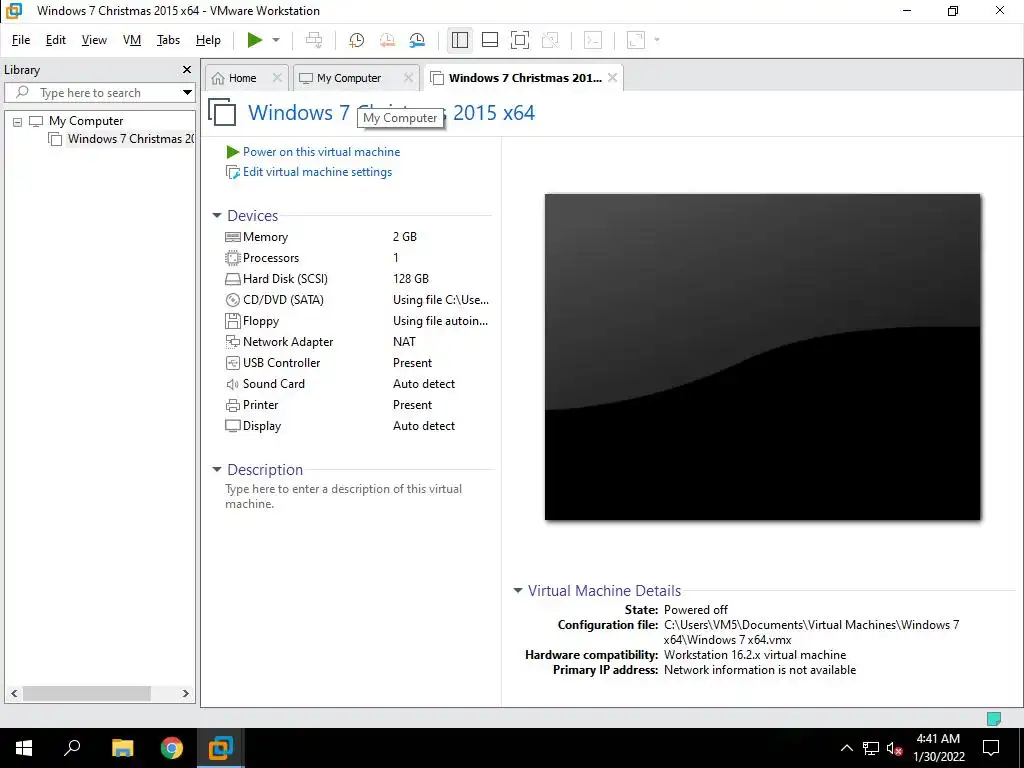Select Windows 7 Christmas VM in Library tree
1024x768 pixels.
point(131,138)
